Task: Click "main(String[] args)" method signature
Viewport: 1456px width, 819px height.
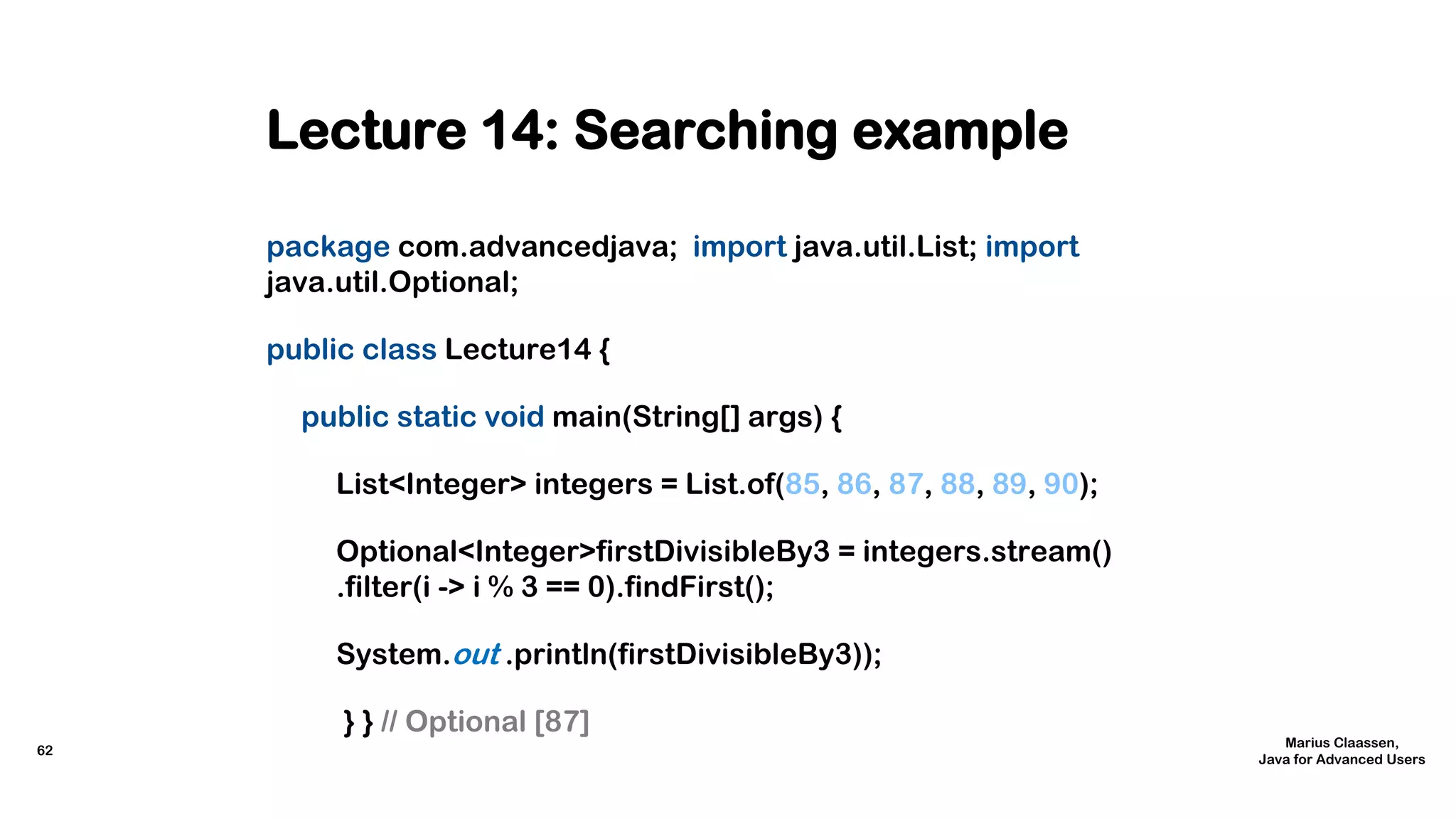Action: pos(687,417)
